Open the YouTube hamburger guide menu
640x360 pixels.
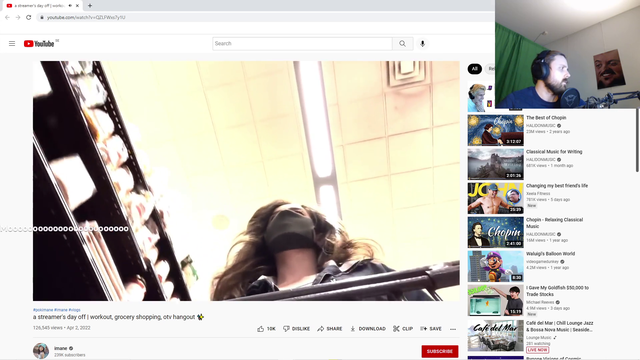tap(12, 44)
